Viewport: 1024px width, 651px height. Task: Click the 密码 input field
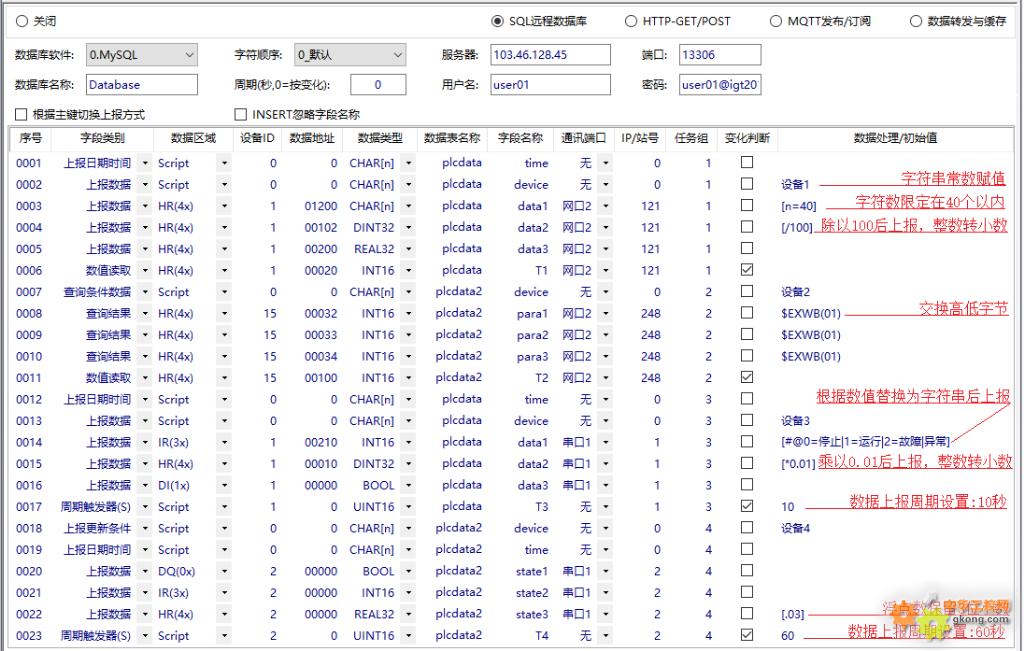coord(720,85)
